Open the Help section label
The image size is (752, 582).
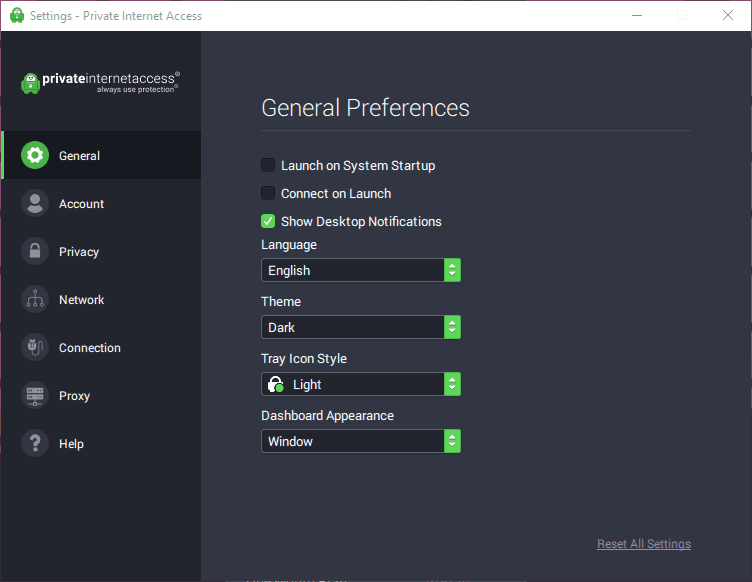pyautogui.click(x=71, y=444)
